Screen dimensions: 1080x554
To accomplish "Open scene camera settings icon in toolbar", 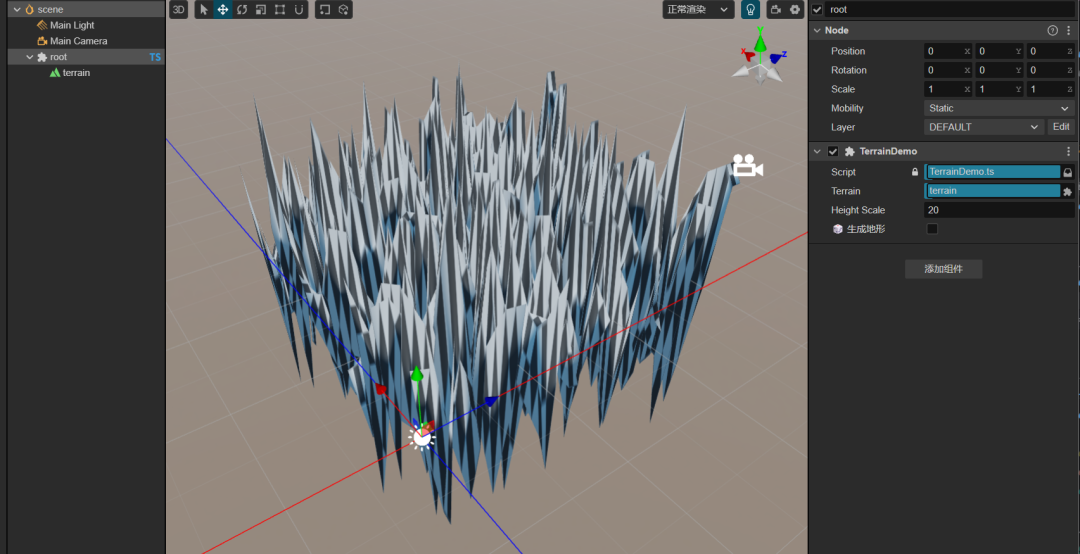I will tap(776, 9).
